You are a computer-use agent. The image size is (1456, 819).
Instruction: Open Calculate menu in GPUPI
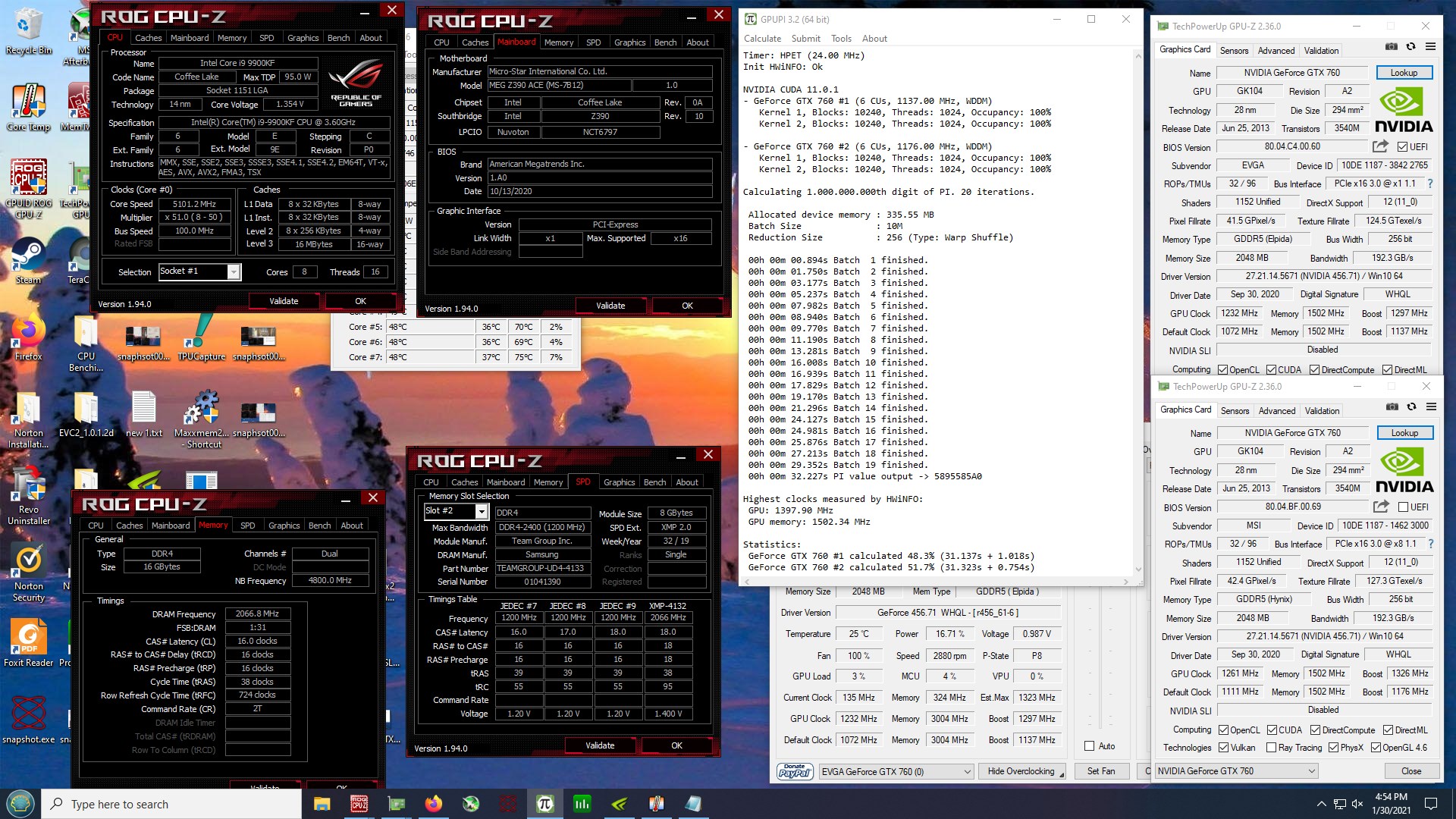(x=762, y=39)
